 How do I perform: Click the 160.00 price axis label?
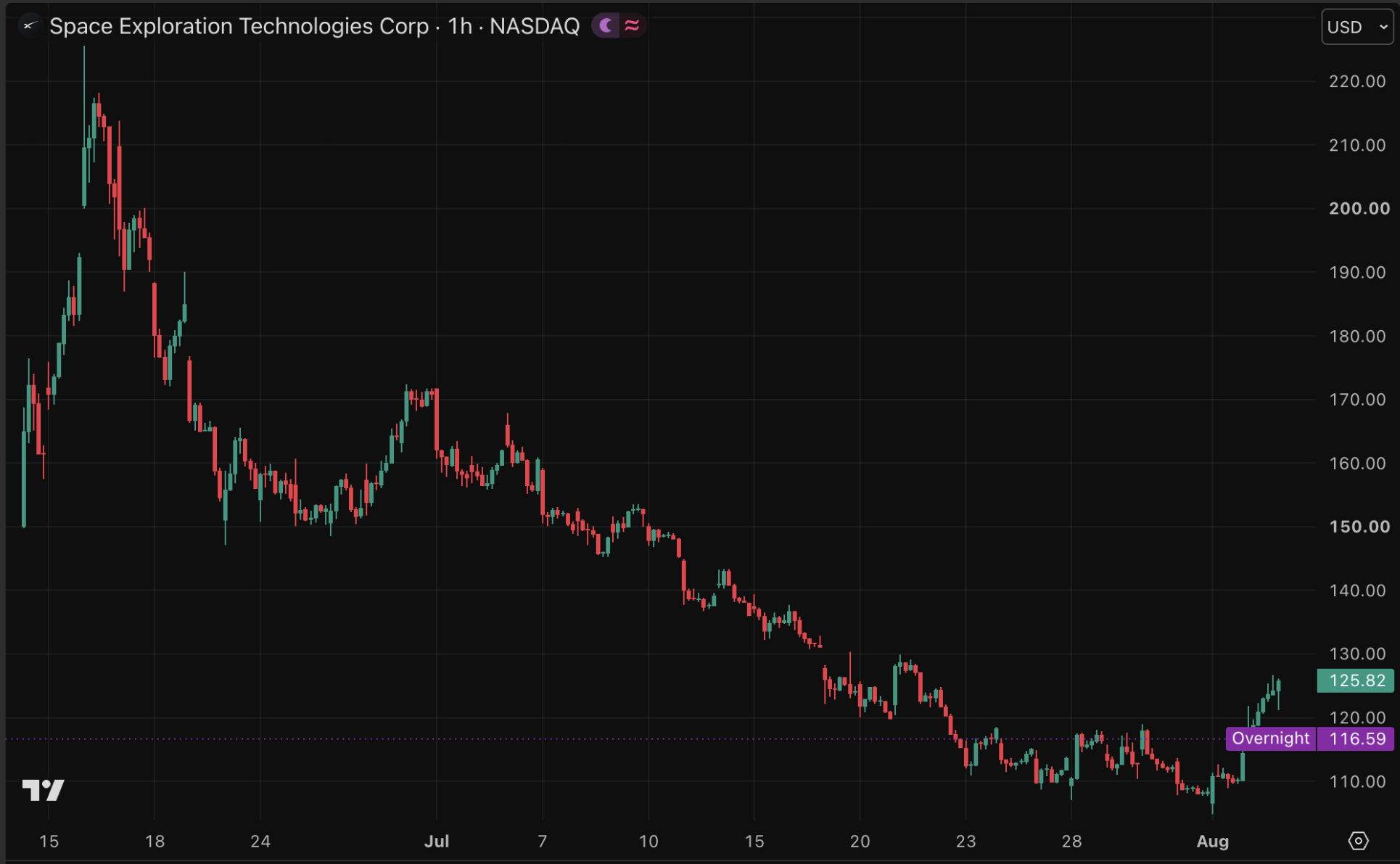click(x=1357, y=463)
